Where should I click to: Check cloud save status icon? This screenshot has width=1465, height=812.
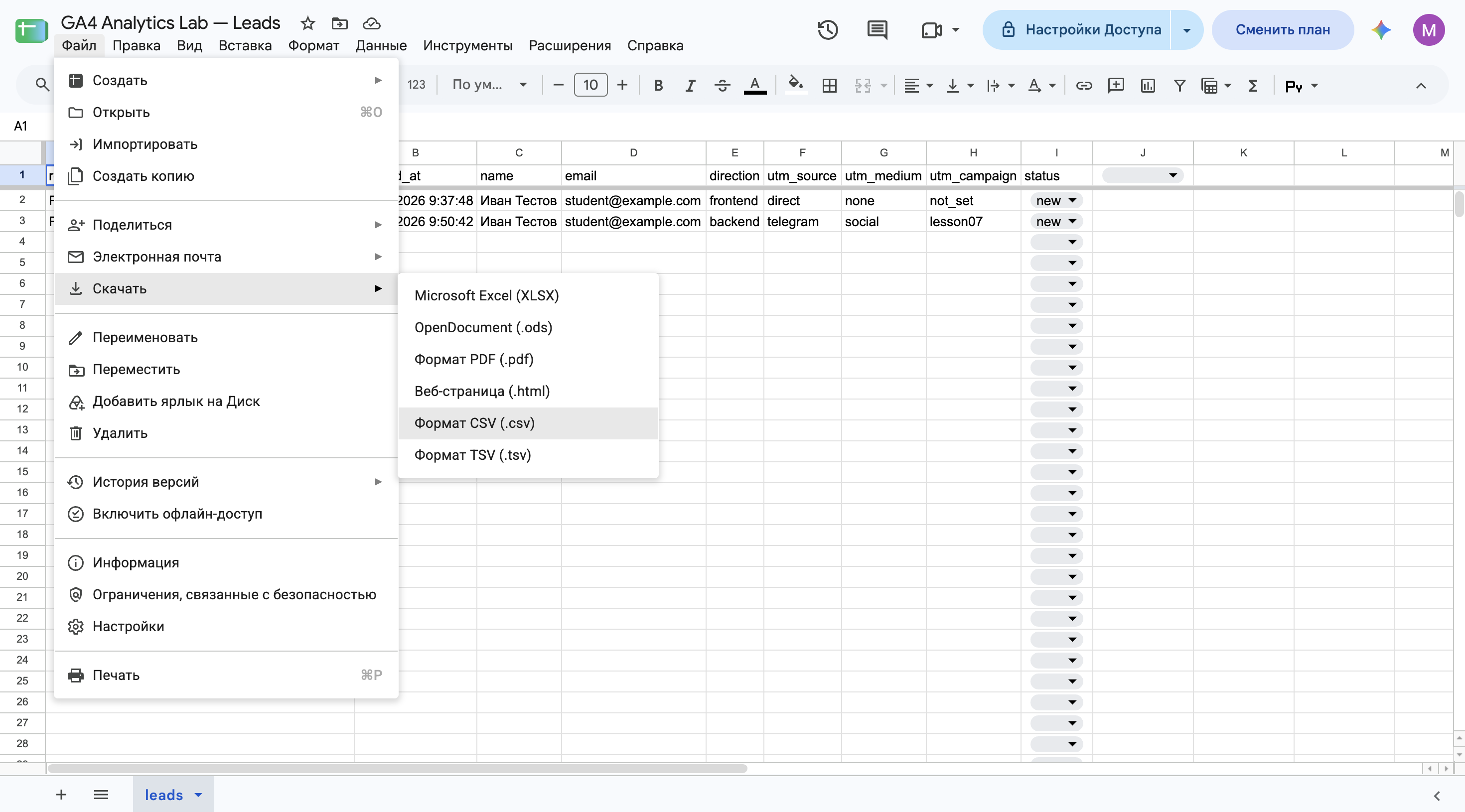(x=371, y=23)
